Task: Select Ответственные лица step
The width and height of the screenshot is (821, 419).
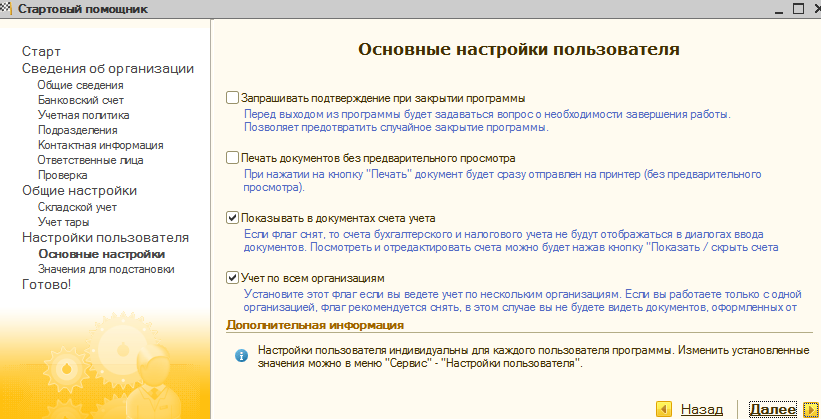Action: 90,160
